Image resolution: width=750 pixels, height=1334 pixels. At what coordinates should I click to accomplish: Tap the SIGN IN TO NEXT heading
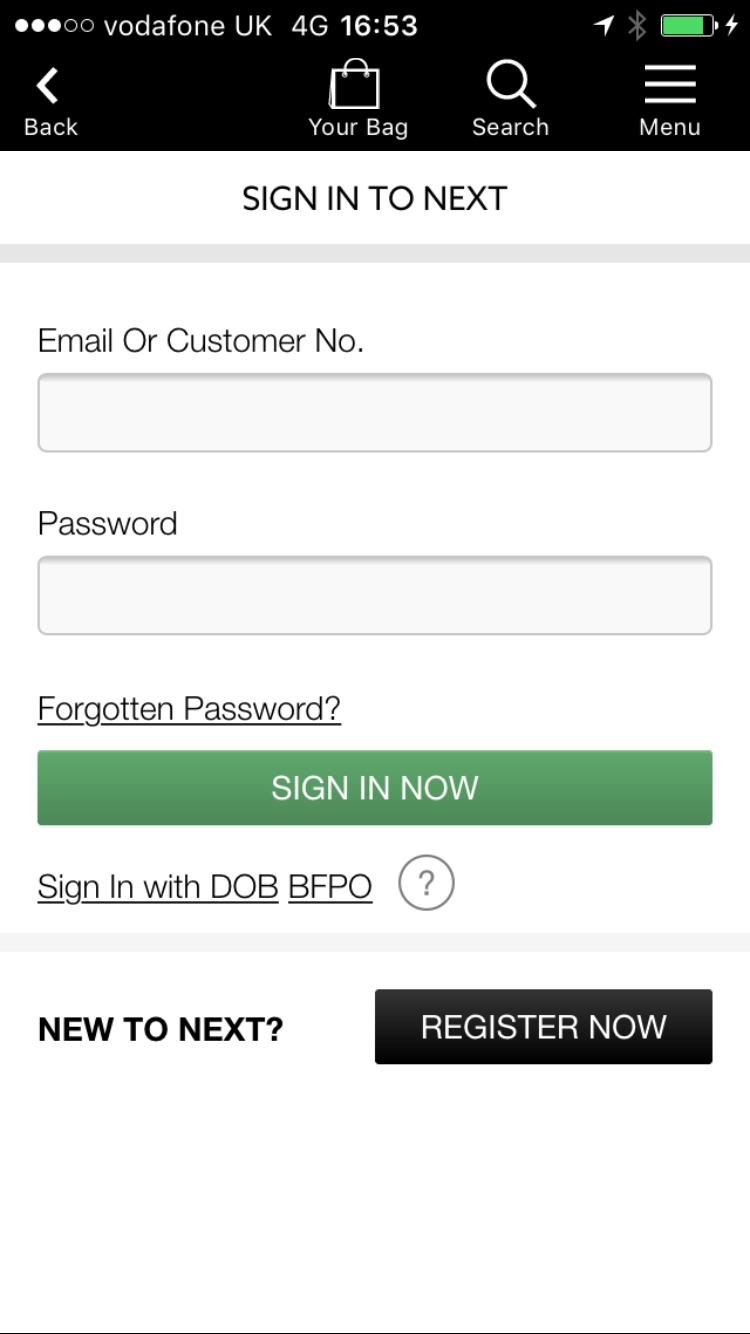click(375, 199)
